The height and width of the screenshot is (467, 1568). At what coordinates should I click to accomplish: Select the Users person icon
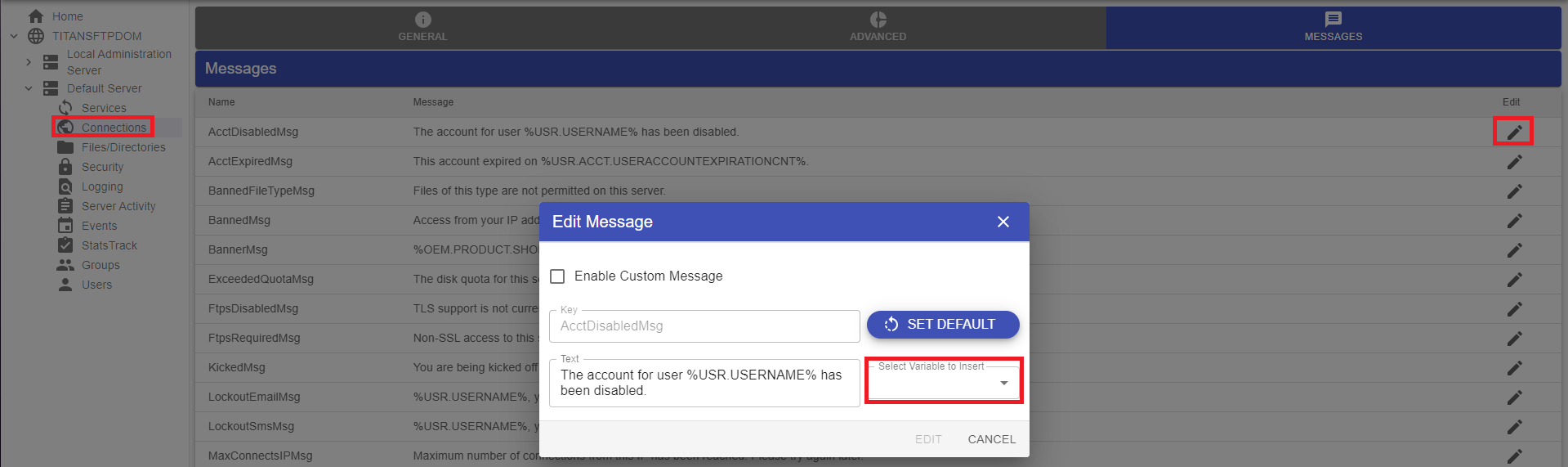tap(65, 285)
